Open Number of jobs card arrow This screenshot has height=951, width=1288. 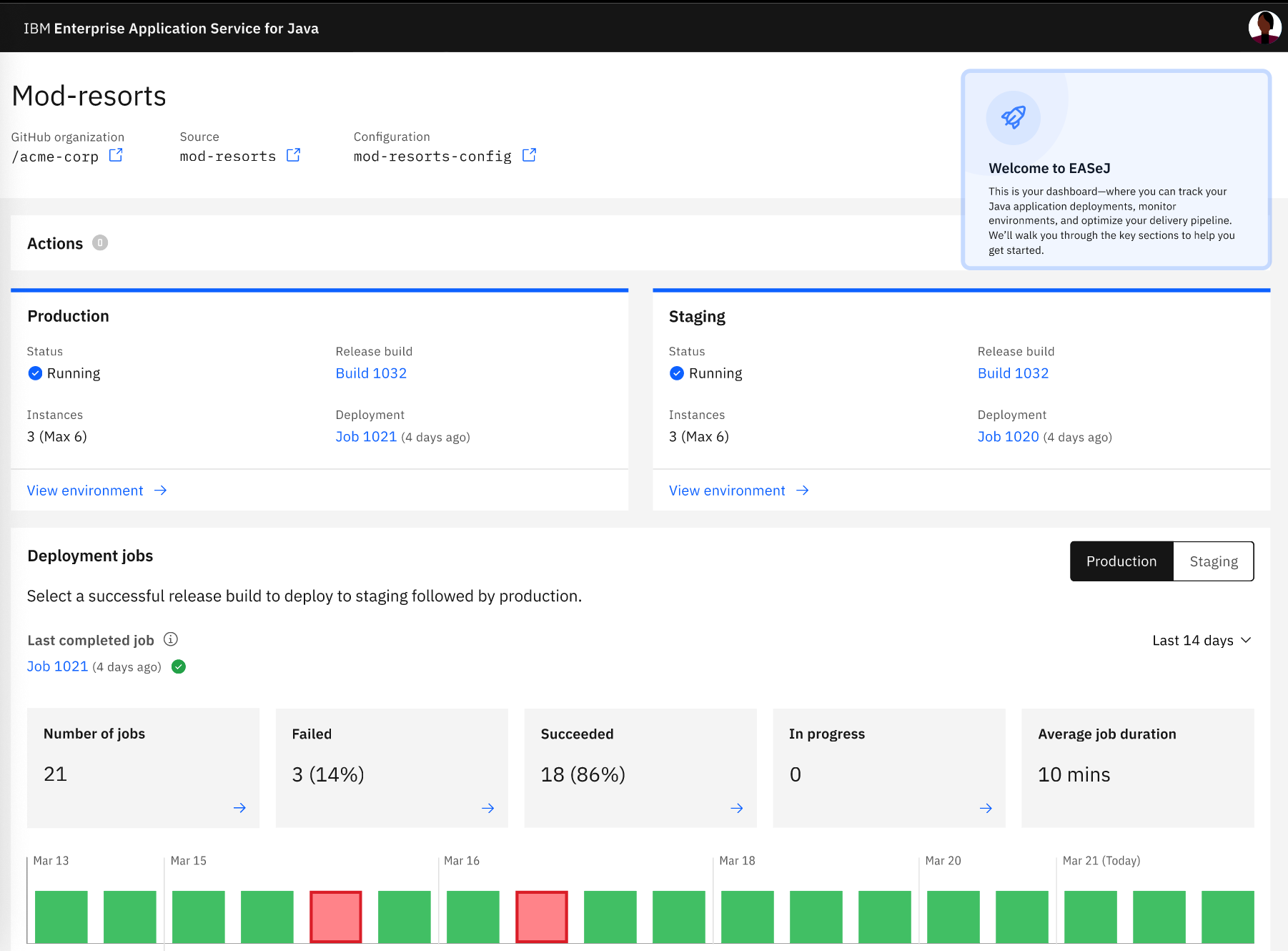(x=239, y=808)
